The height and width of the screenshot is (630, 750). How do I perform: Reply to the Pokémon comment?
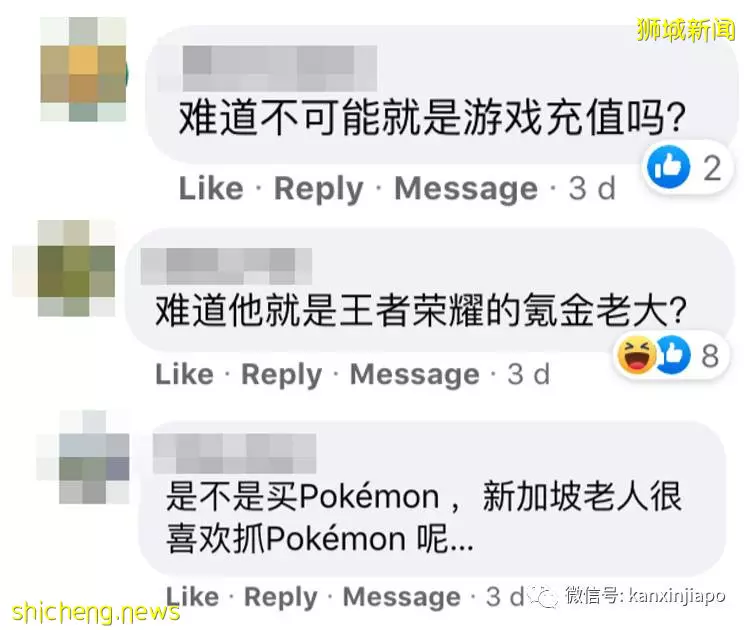point(281,597)
